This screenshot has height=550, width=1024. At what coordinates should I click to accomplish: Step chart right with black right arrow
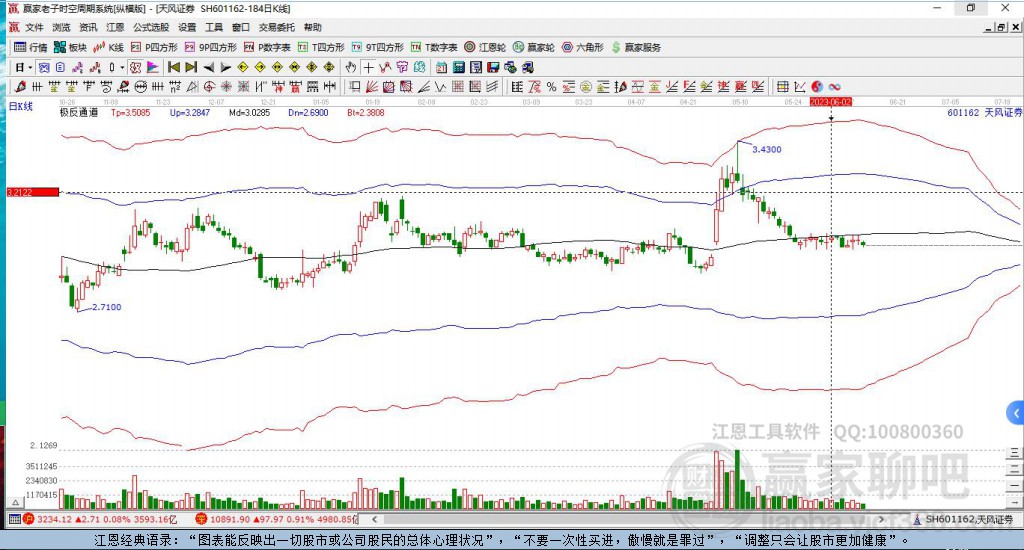click(225, 67)
